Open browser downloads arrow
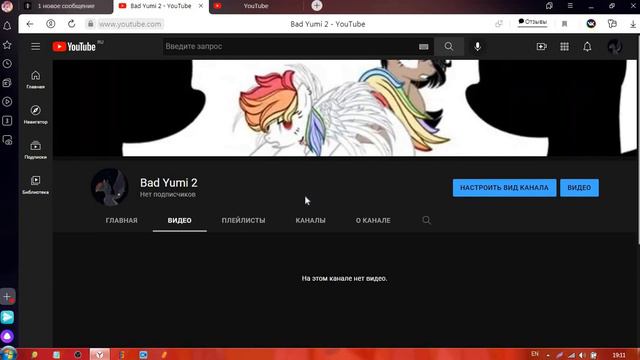 point(633,24)
